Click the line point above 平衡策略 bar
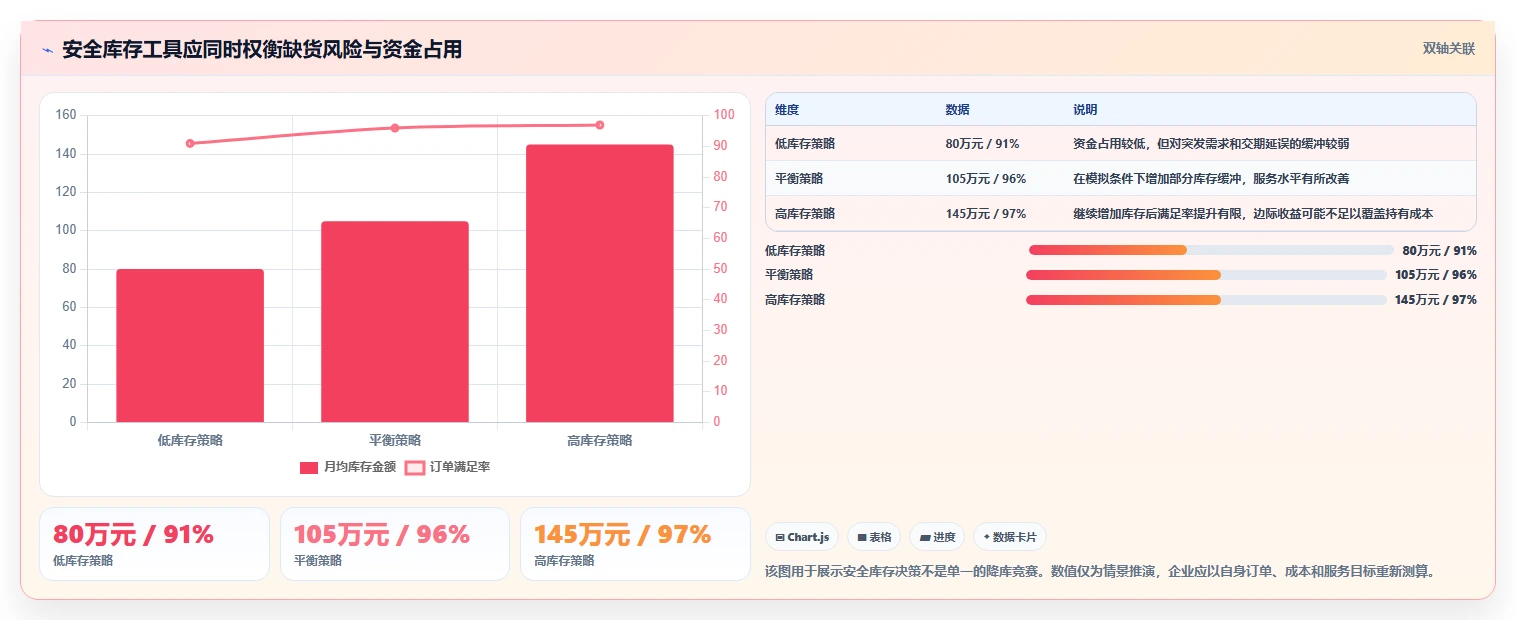1516x620 pixels. click(x=395, y=128)
